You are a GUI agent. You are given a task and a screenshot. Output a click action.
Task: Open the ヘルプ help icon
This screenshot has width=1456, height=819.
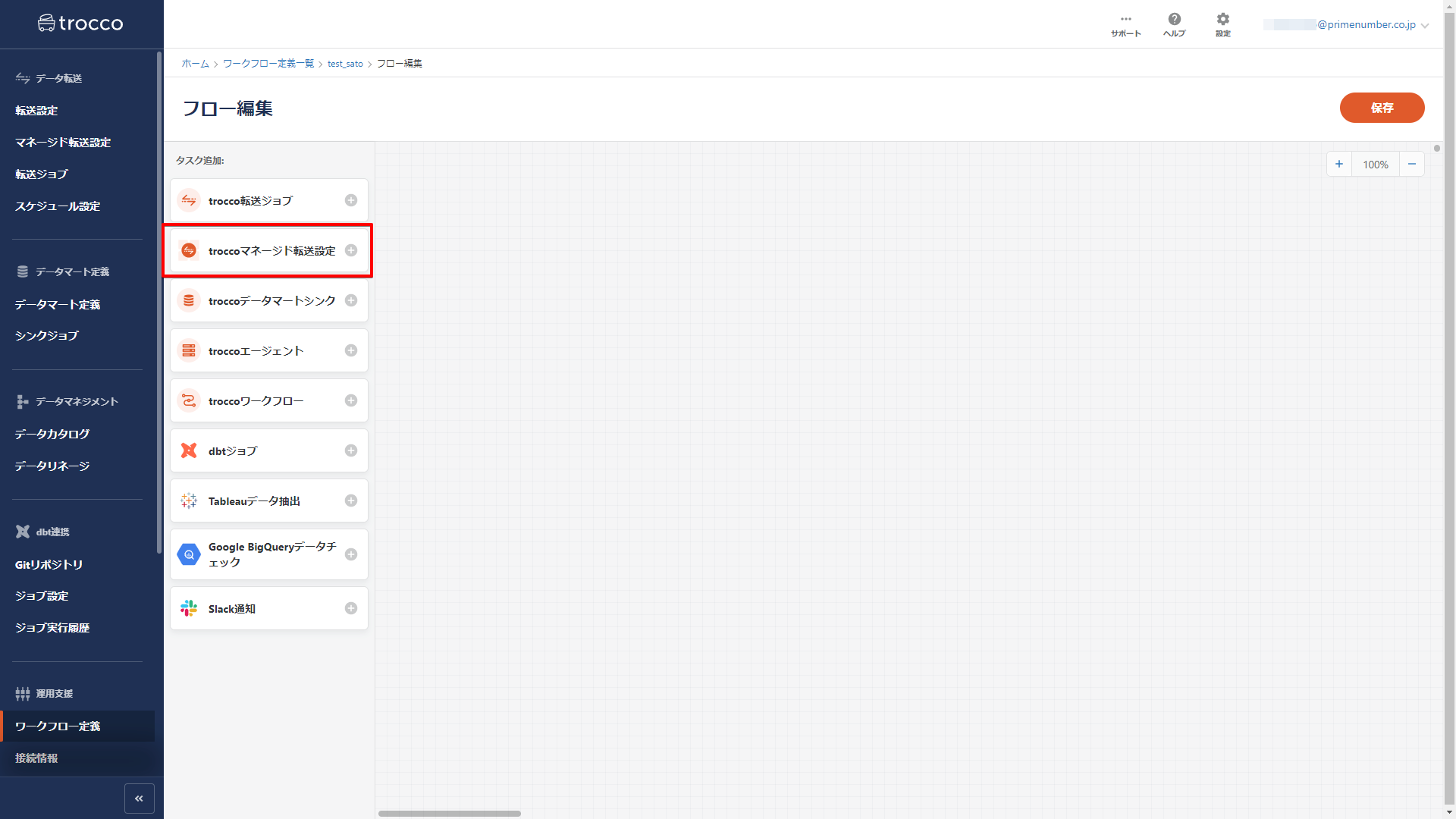tap(1174, 25)
